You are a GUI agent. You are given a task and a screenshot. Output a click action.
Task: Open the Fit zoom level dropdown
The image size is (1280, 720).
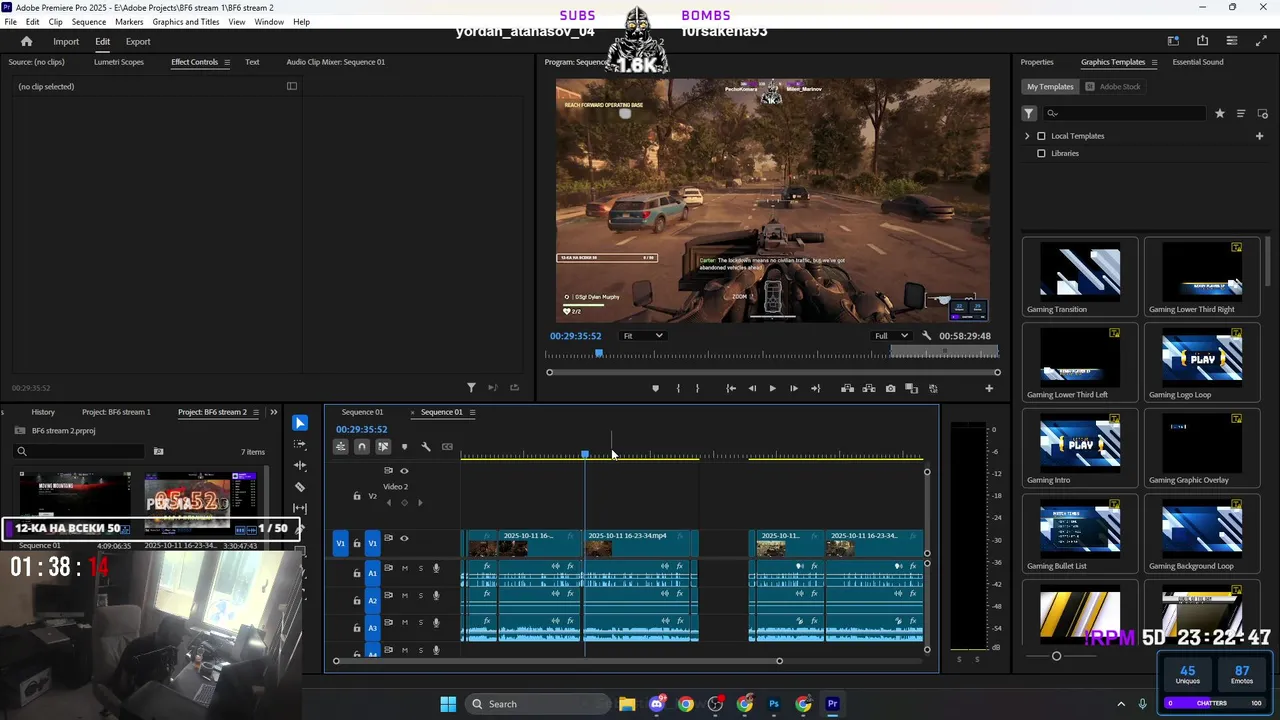(642, 336)
